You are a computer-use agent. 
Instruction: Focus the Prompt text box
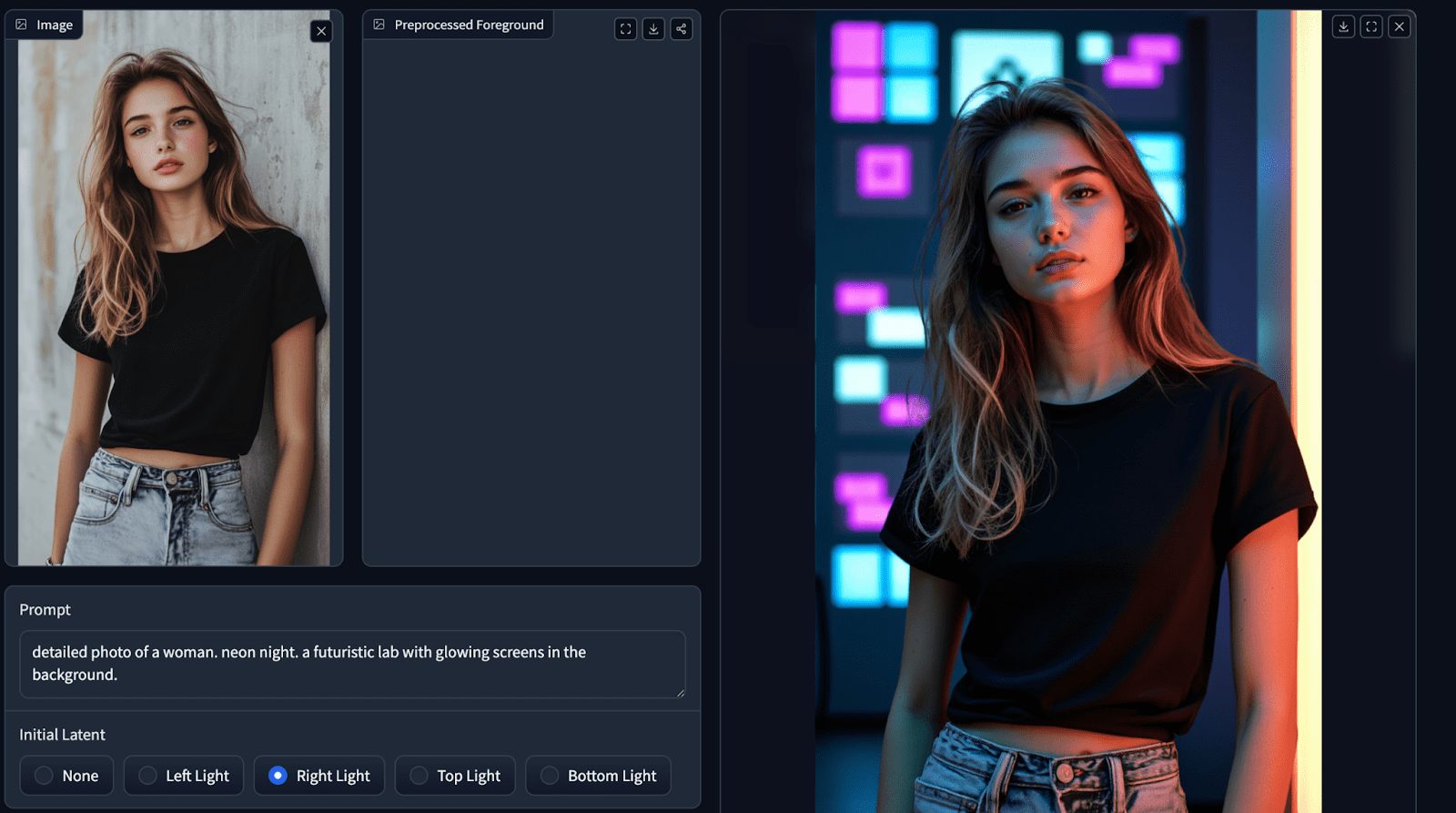(351, 664)
